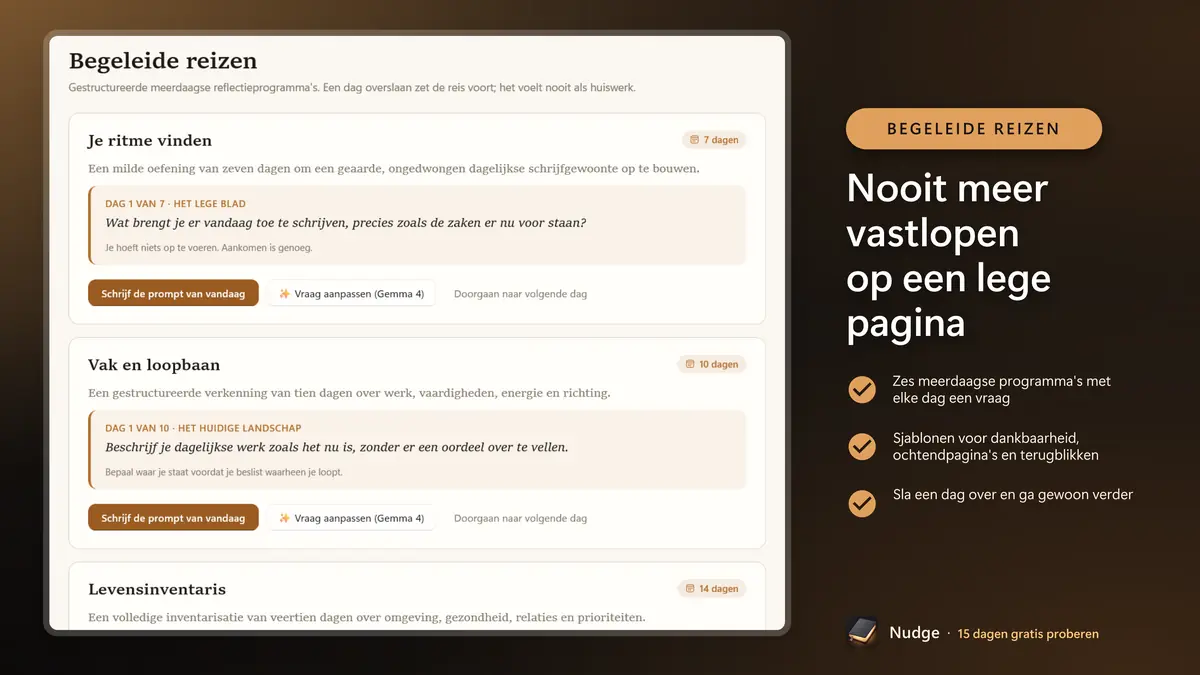Click 'Vraag aanpassen (Gemma 4)' in Vak en loopbaan card
1200x675 pixels.
point(351,518)
